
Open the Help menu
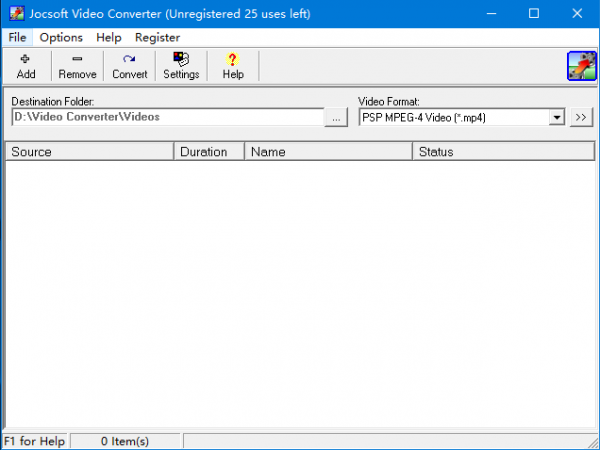109,37
